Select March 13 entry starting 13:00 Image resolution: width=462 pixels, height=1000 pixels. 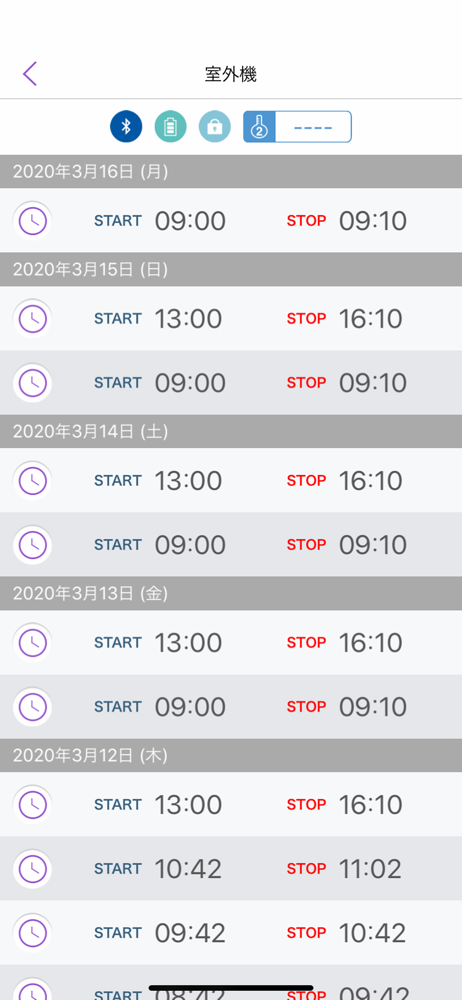pos(231,642)
